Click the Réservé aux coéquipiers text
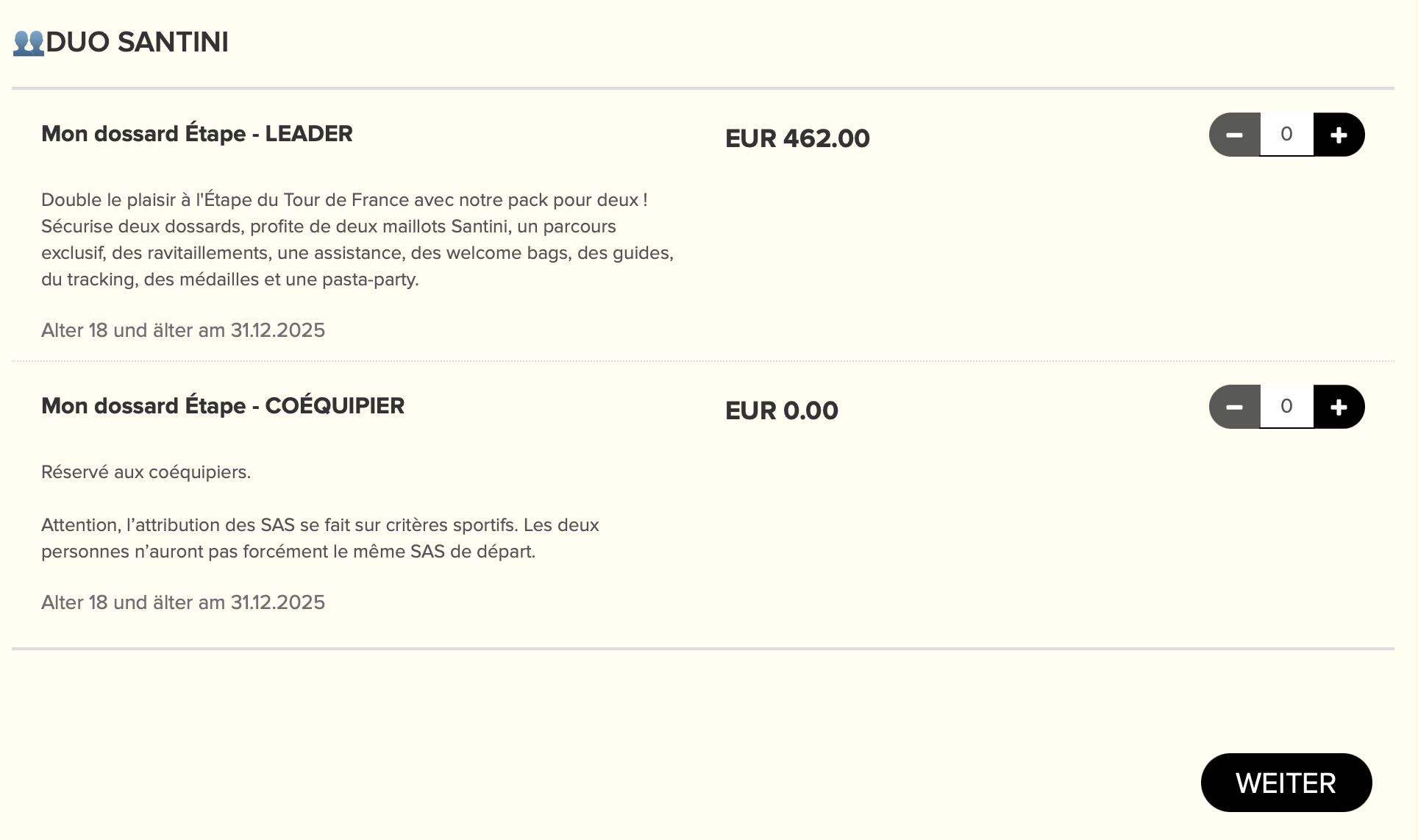 [x=146, y=472]
